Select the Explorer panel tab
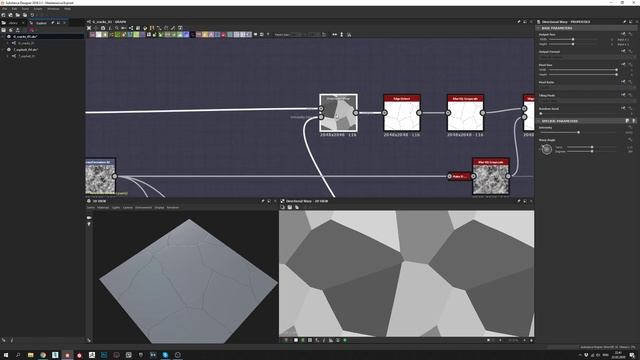640x360 pixels. click(41, 23)
